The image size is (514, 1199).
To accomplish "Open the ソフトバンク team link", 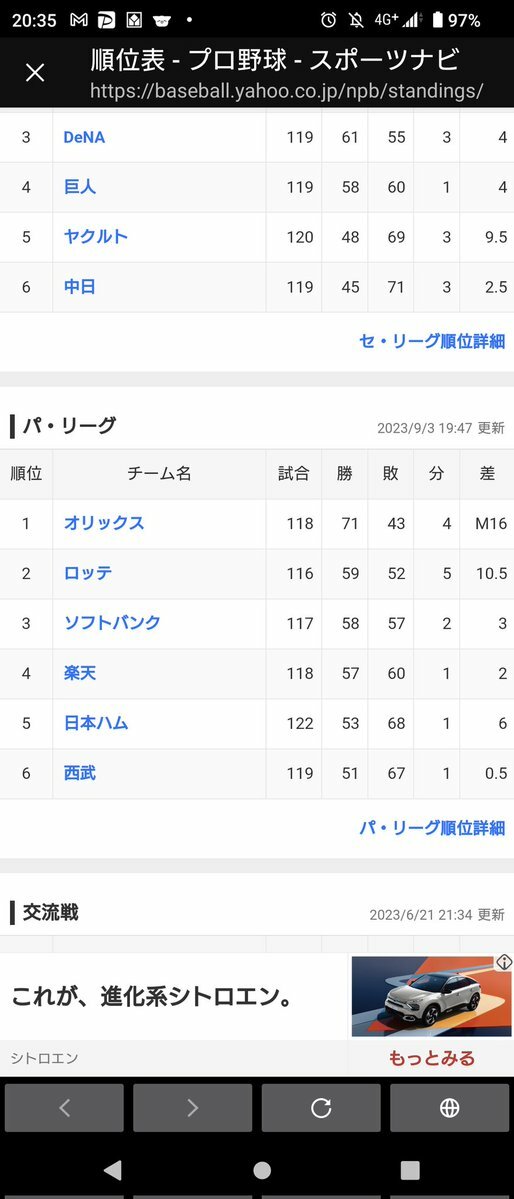I will click(112, 622).
